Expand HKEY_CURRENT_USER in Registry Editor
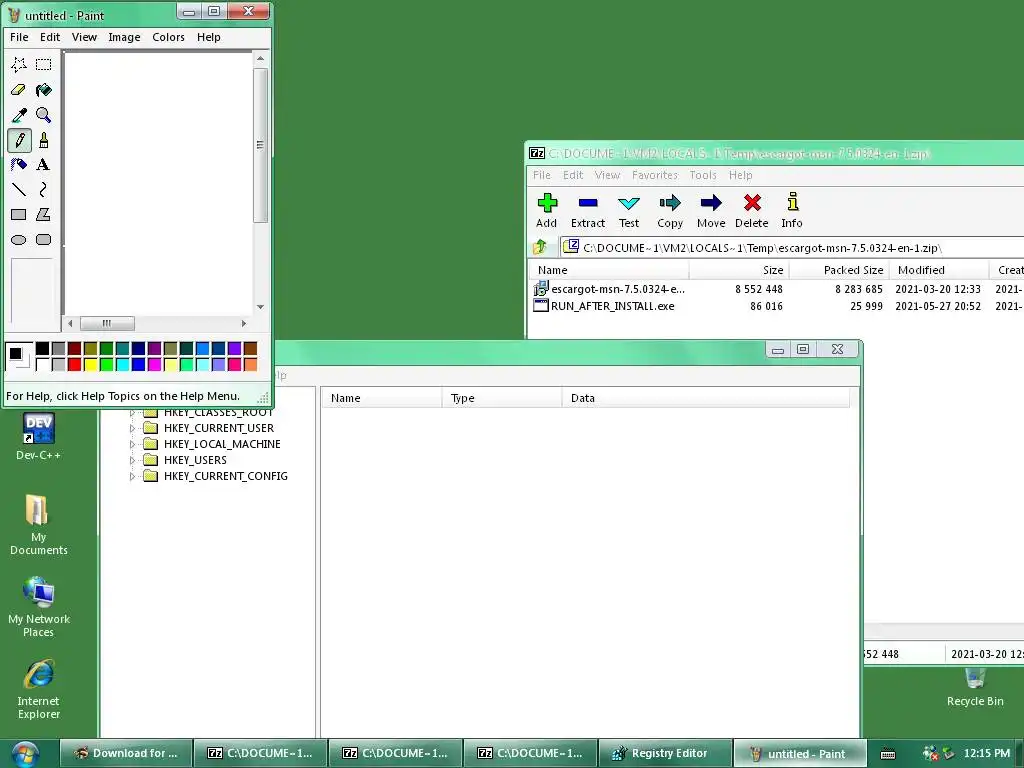This screenshot has height=768, width=1024. [x=133, y=428]
